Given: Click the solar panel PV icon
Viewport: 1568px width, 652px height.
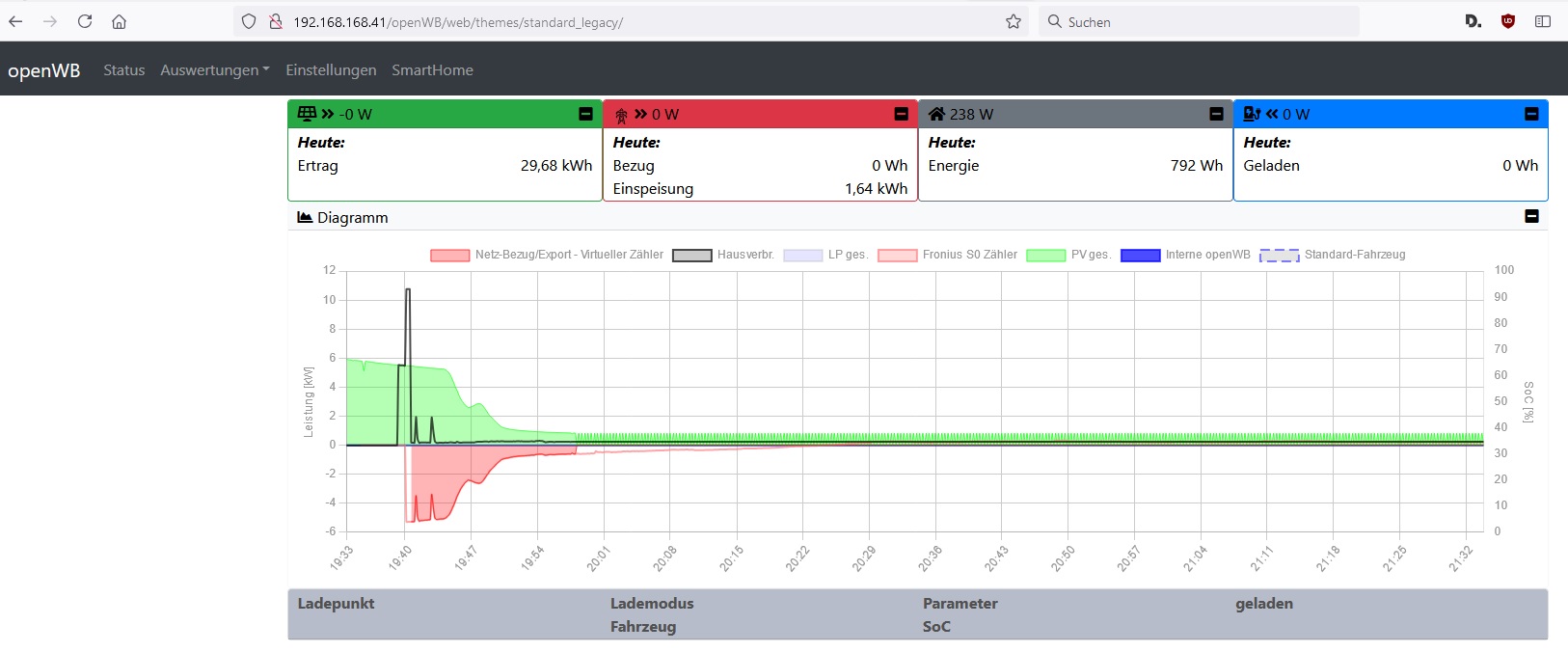Looking at the screenshot, I should (307, 114).
